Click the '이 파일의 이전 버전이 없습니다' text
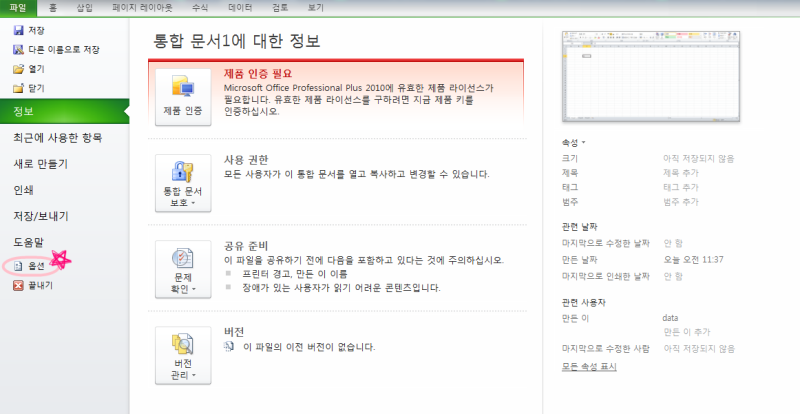Screen dimensions: 800x414 point(309,347)
